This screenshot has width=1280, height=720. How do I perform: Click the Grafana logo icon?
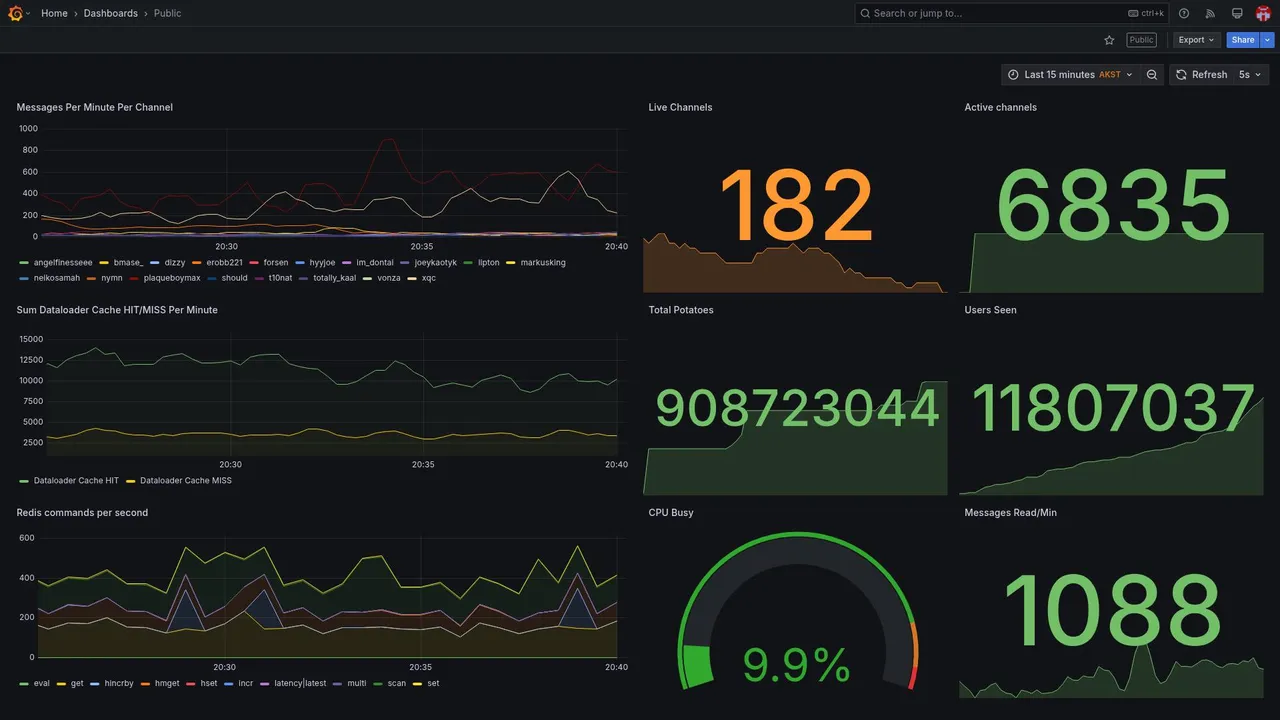coord(15,13)
